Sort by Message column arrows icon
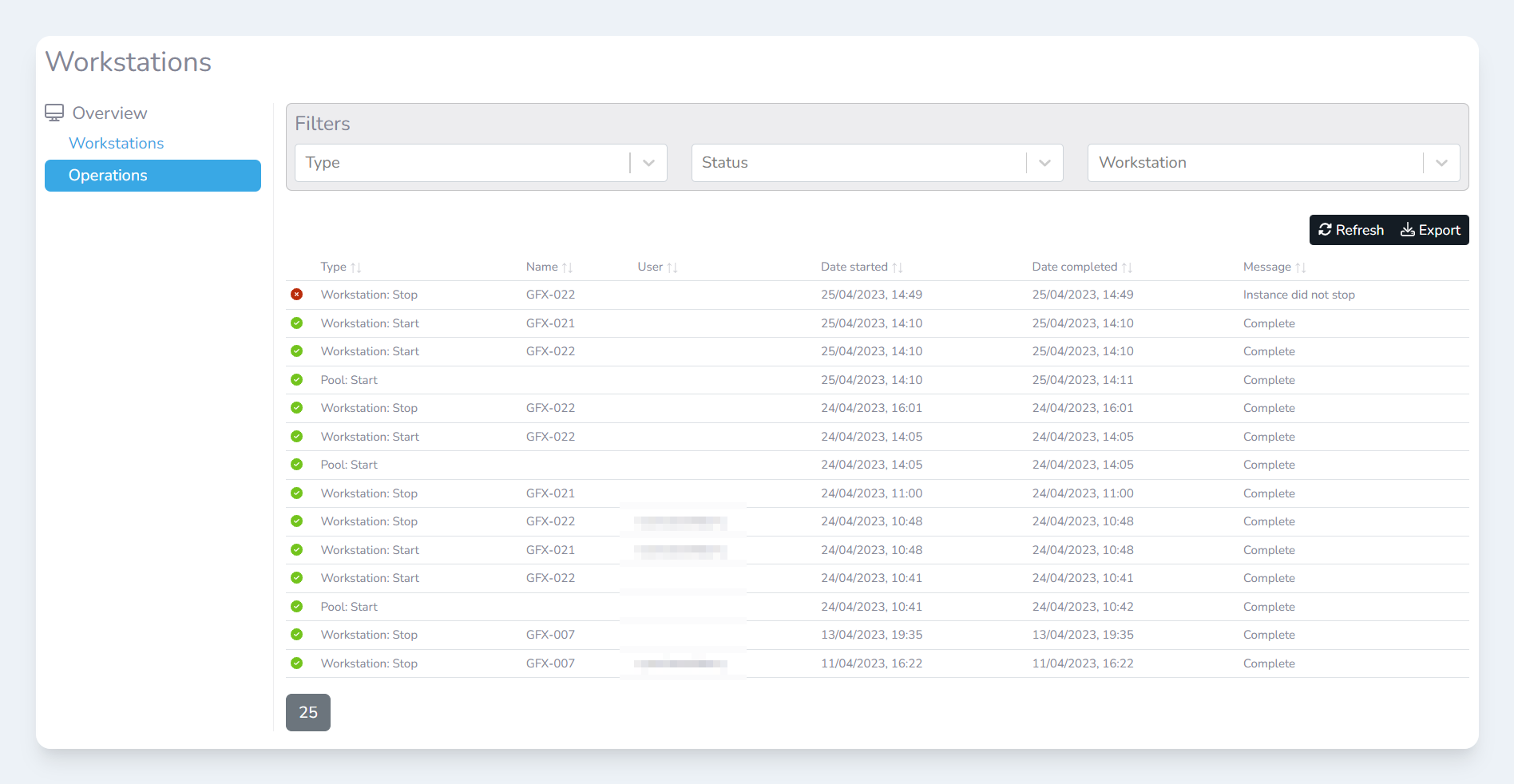This screenshot has height=784, width=1514. [1301, 267]
